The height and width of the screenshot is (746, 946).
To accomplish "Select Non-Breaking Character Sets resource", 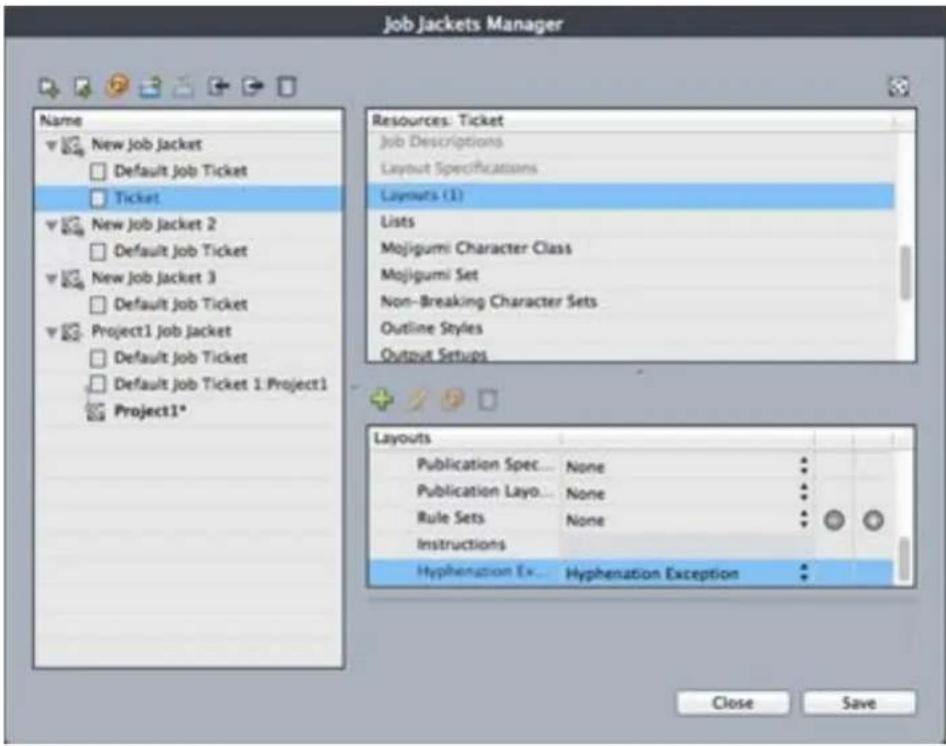I will 488,302.
